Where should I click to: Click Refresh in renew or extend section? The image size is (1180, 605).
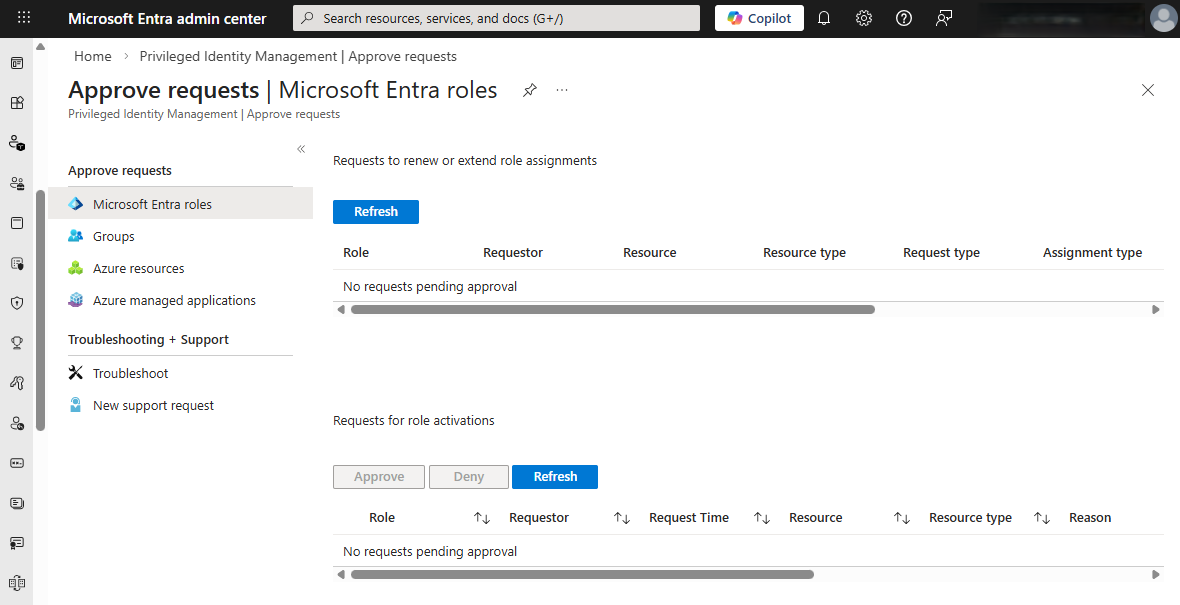click(x=376, y=211)
